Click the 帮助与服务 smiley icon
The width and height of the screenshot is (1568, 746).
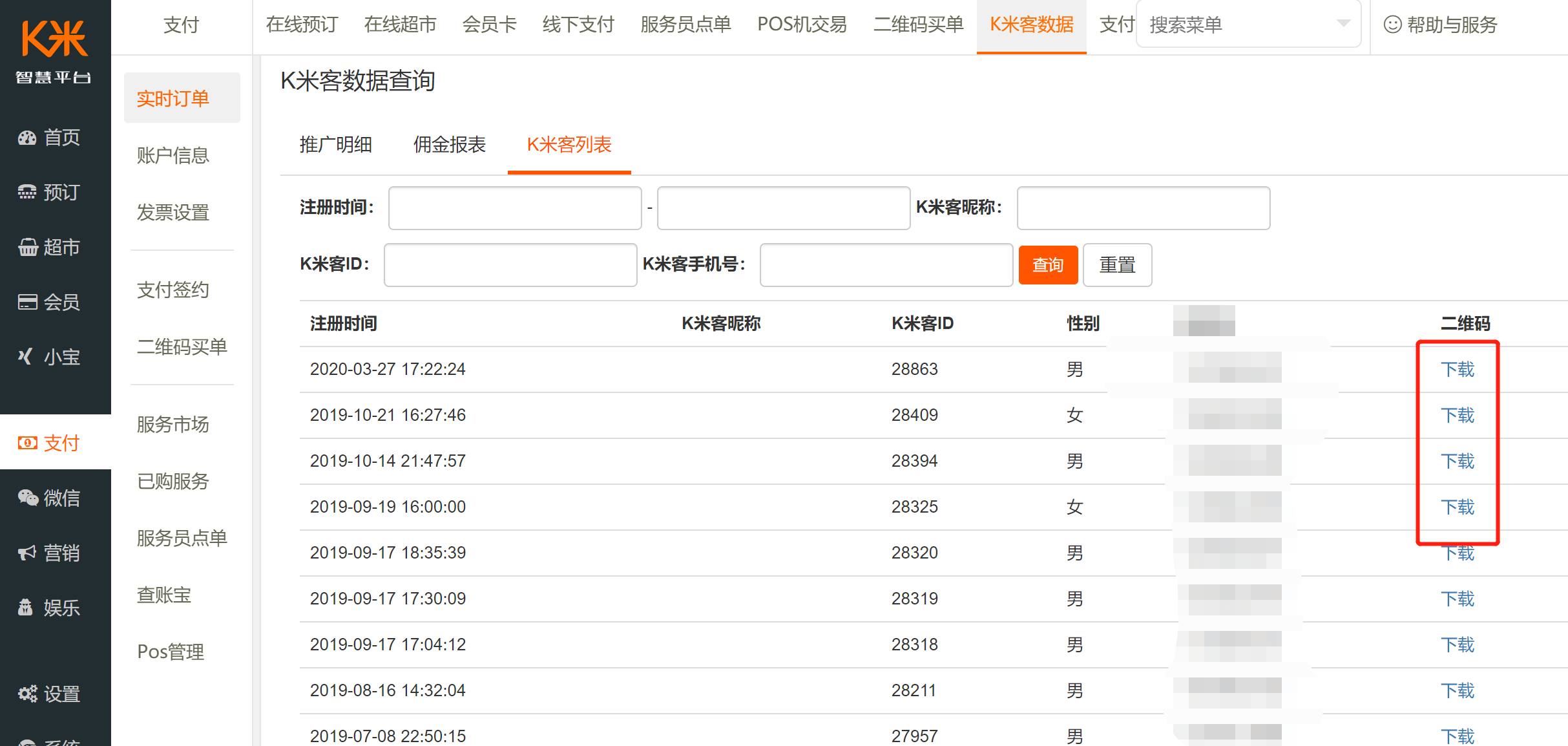coord(1392,25)
